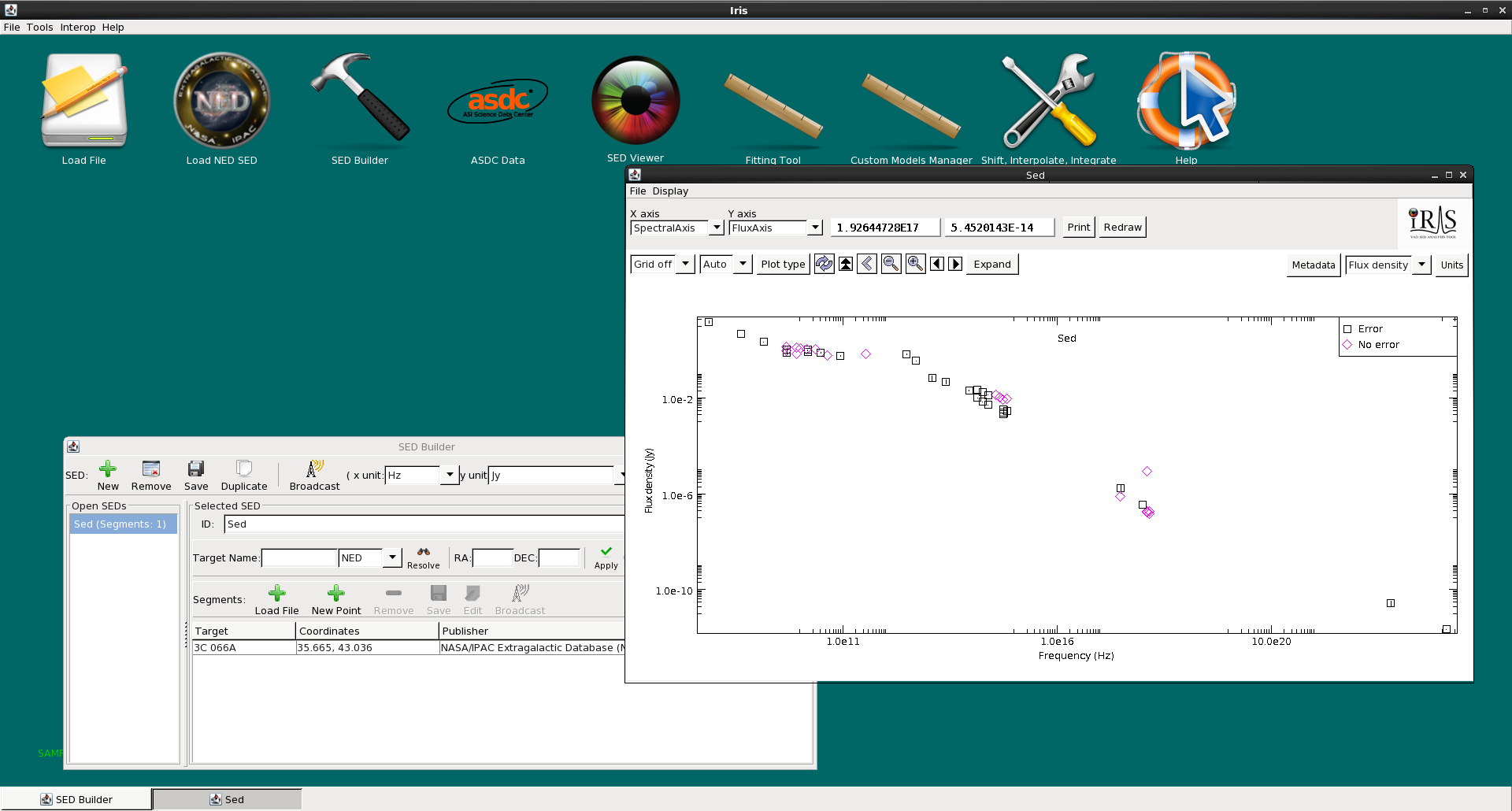
Task: Open the Help menu in menubar
Action: (x=113, y=28)
